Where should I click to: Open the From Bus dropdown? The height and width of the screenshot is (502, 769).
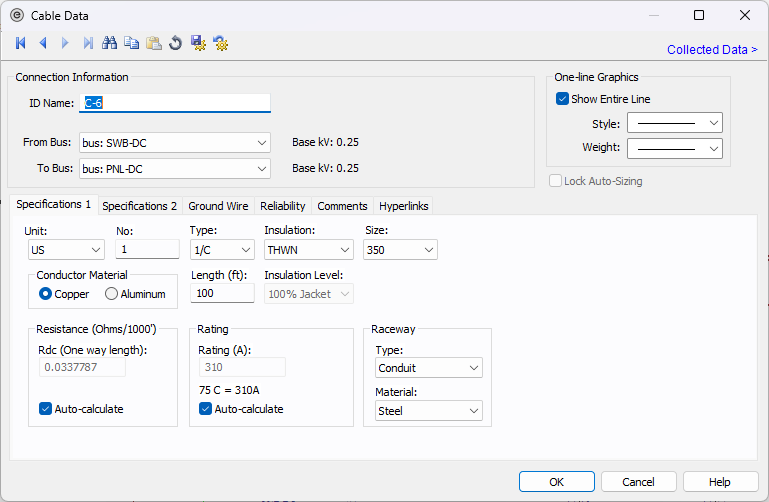[x=175, y=143]
